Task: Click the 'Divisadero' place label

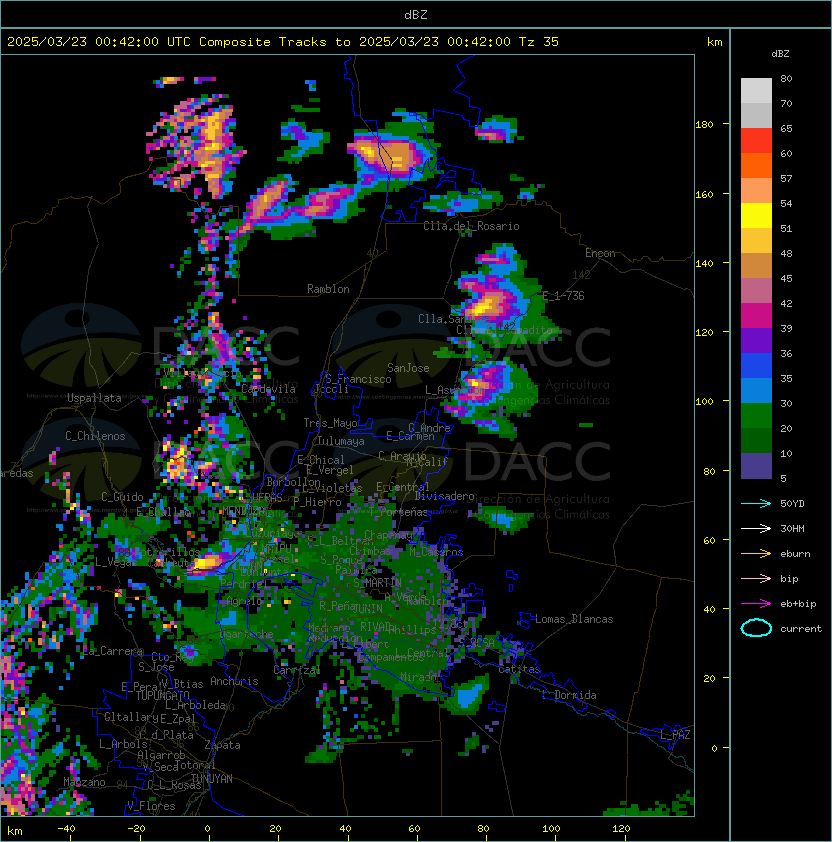Action: tap(444, 496)
